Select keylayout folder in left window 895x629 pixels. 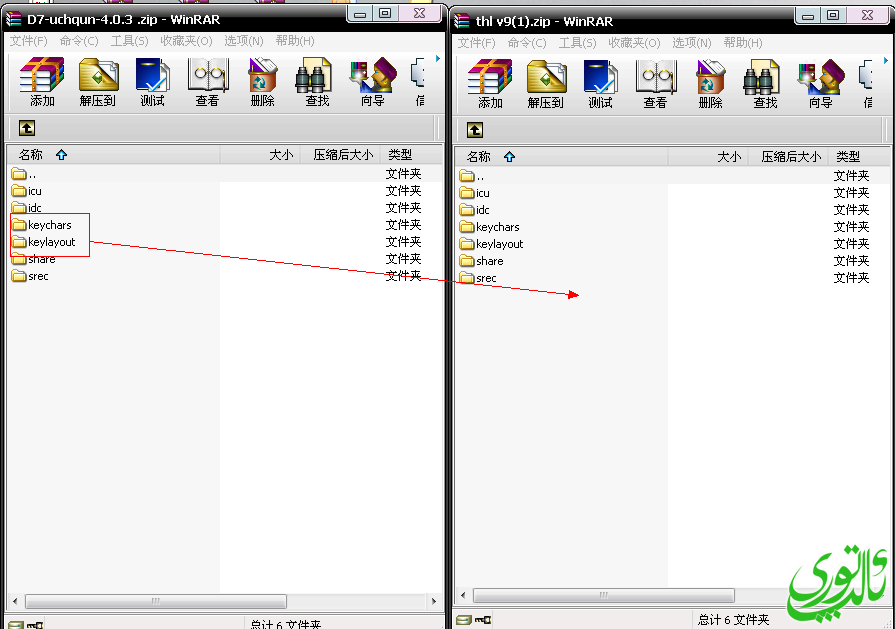tap(51, 242)
